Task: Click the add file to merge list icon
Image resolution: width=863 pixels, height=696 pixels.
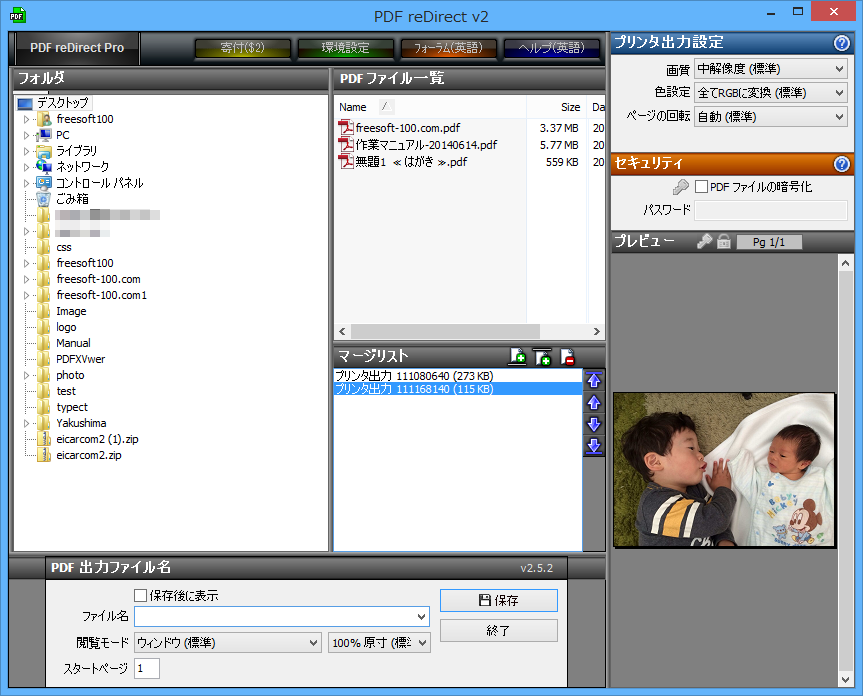Action: click(x=517, y=356)
